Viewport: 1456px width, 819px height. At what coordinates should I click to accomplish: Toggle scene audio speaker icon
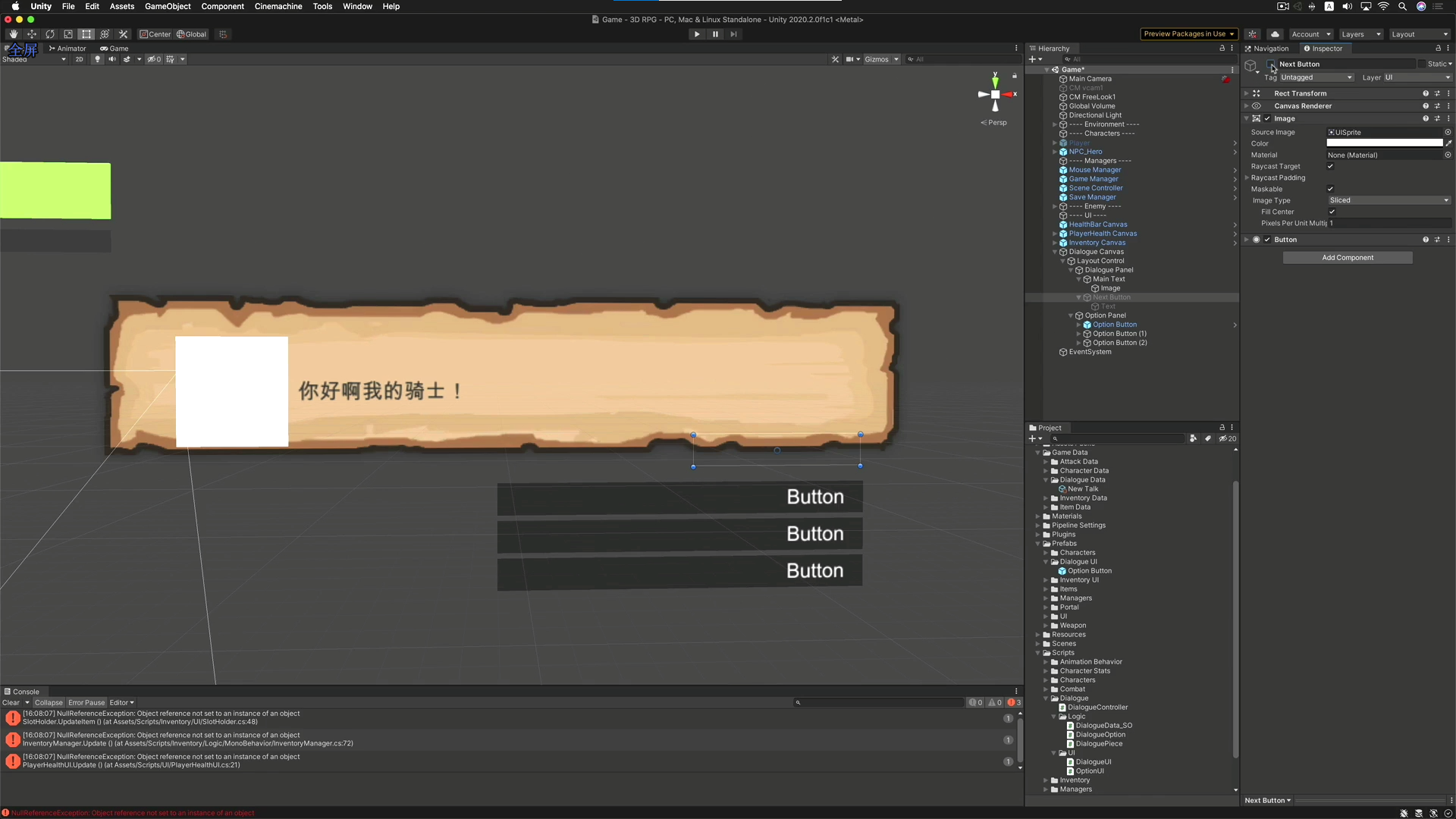click(x=112, y=59)
